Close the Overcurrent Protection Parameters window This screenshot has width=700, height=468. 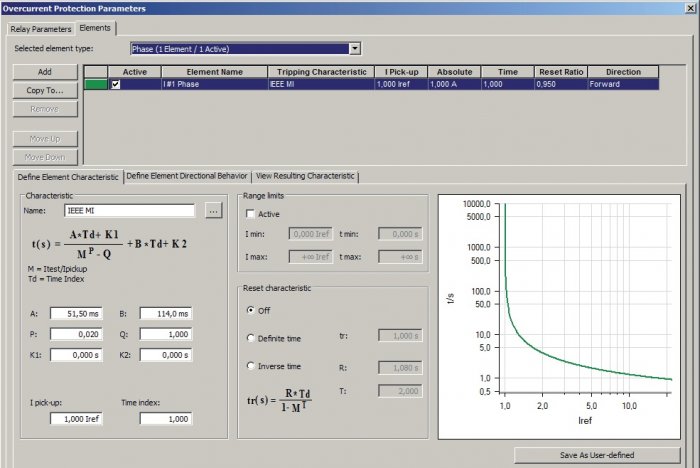click(690, 8)
